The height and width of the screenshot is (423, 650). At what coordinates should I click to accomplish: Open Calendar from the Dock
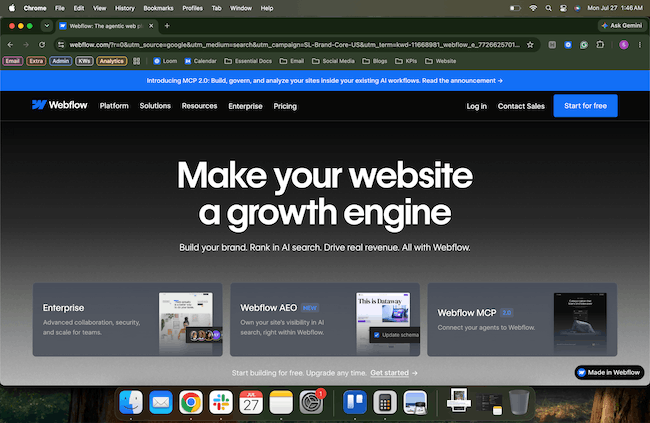click(251, 402)
